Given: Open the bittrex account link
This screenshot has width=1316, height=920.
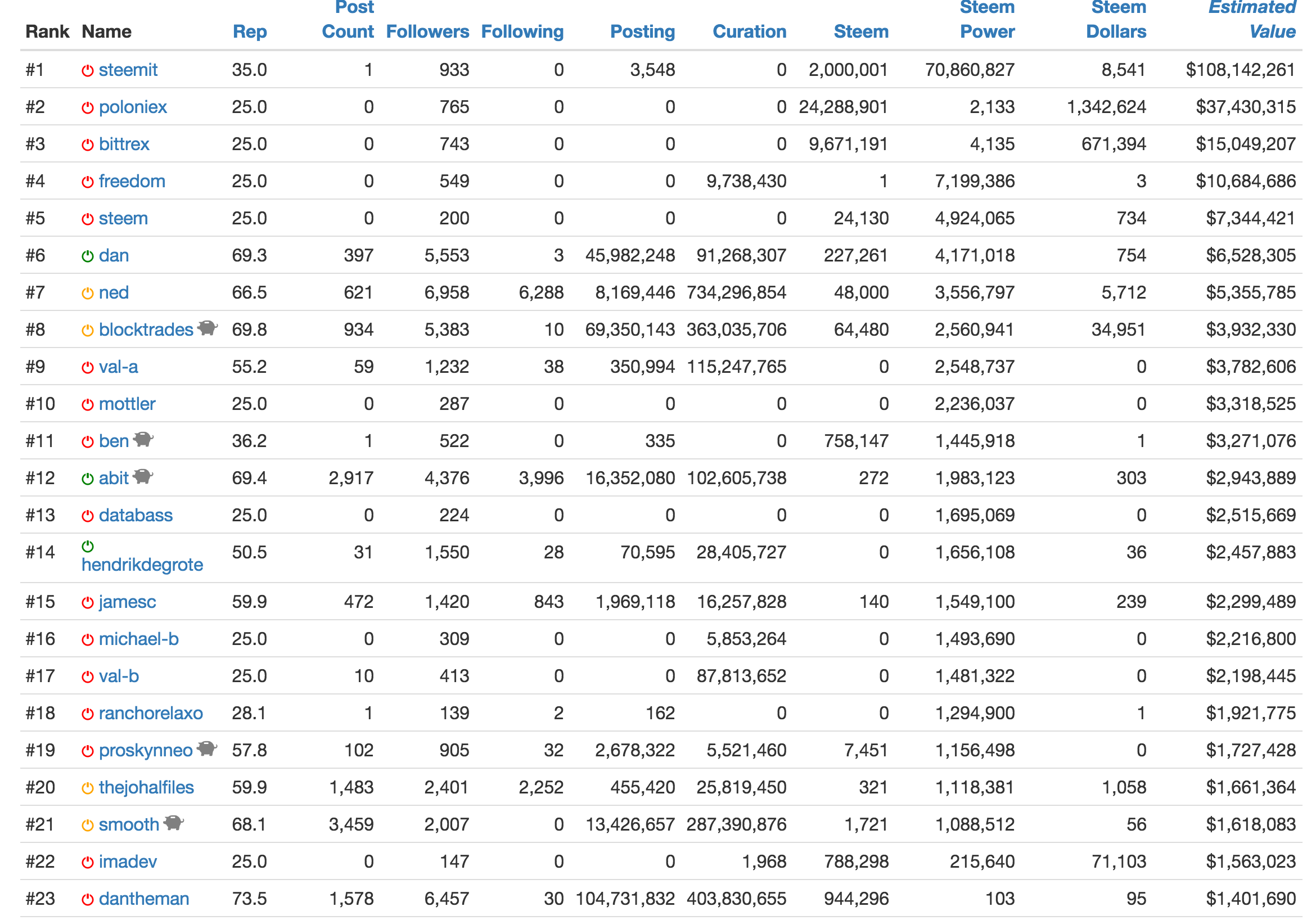Looking at the screenshot, I should coord(124,144).
